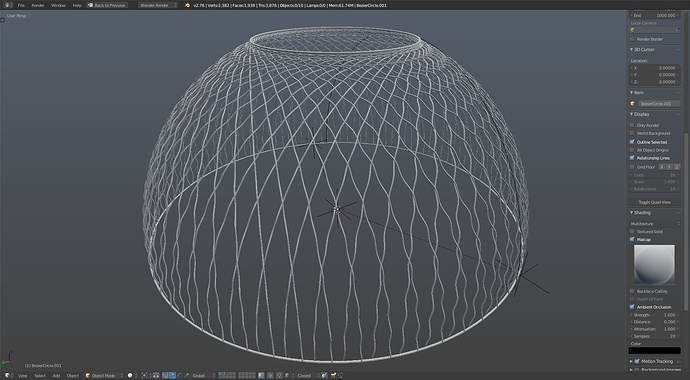690x380 pixels.
Task: Enable the Grid Floor checkbox
Action: [x=632, y=167]
